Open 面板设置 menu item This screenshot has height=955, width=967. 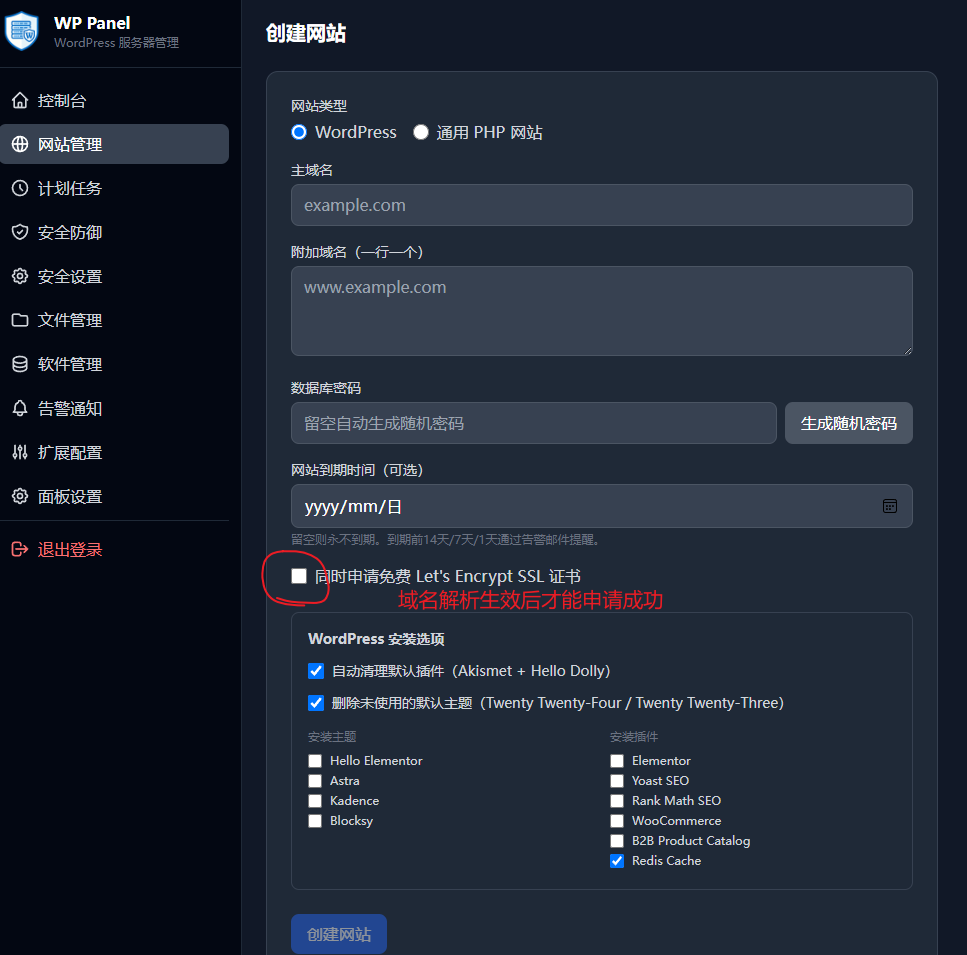pos(114,496)
